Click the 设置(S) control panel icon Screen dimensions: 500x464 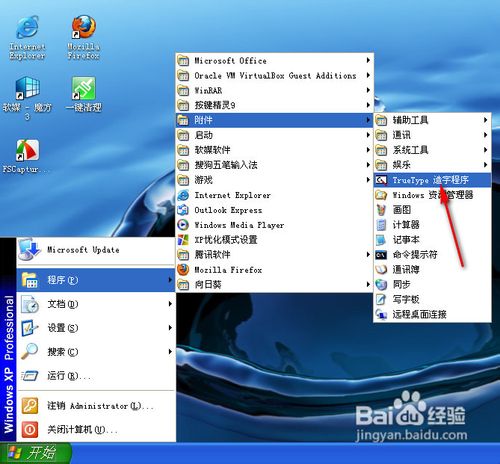[x=30, y=328]
